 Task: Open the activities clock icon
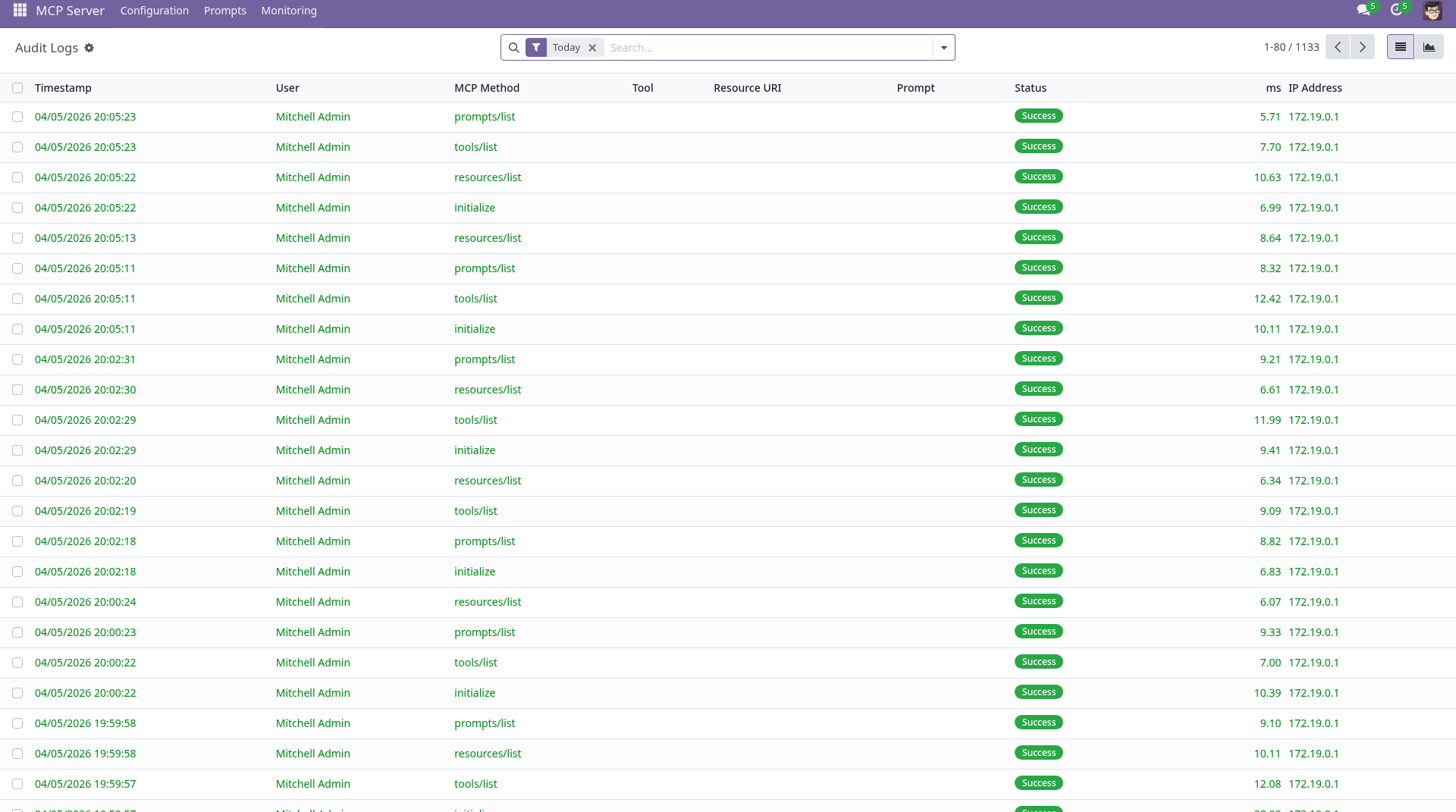point(1397,11)
